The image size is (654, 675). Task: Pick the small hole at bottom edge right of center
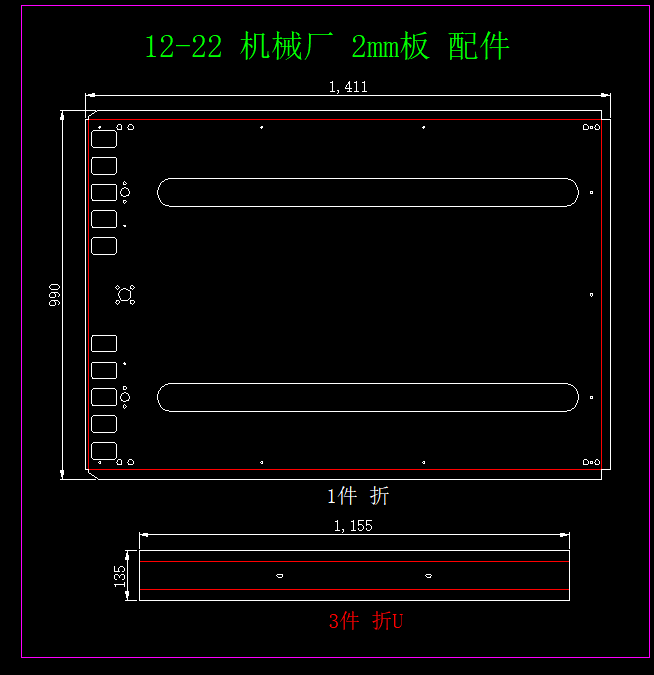[424, 463]
